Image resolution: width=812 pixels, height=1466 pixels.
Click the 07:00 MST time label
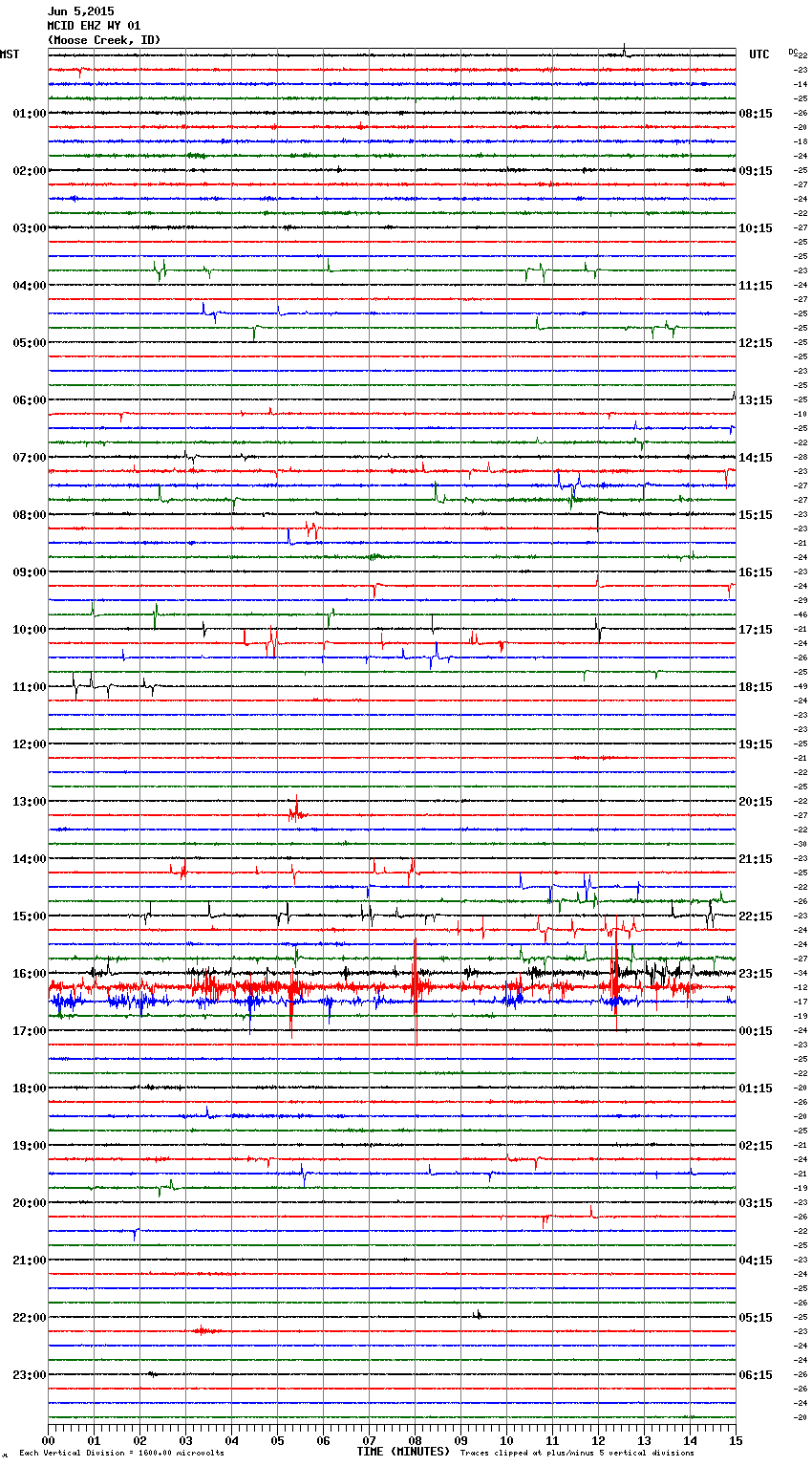(x=30, y=458)
